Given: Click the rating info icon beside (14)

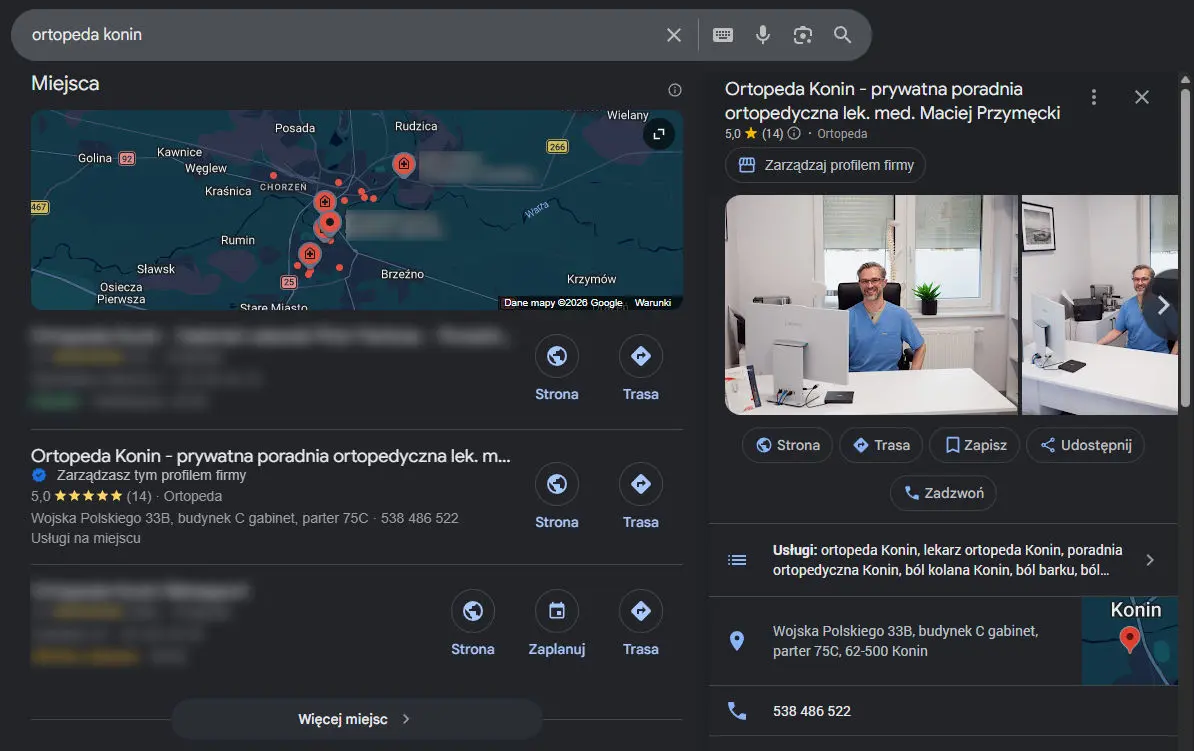Looking at the screenshot, I should coord(794,134).
